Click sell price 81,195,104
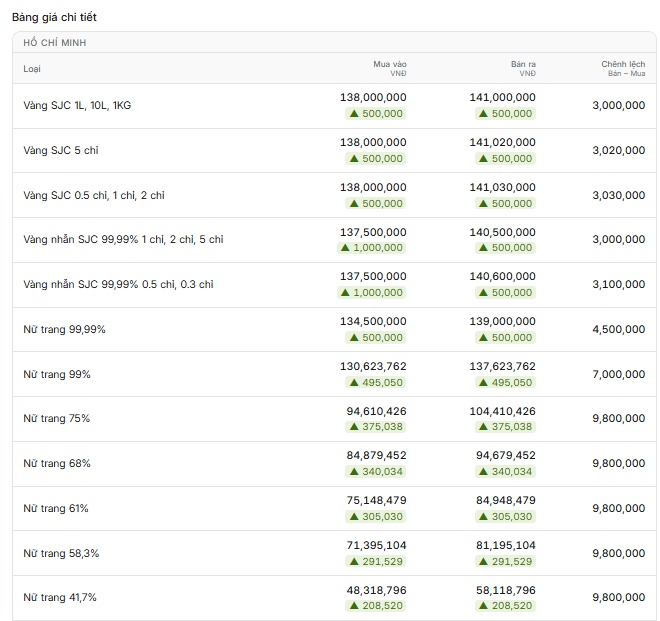Image resolution: width=660 pixels, height=621 pixels. tap(506, 546)
